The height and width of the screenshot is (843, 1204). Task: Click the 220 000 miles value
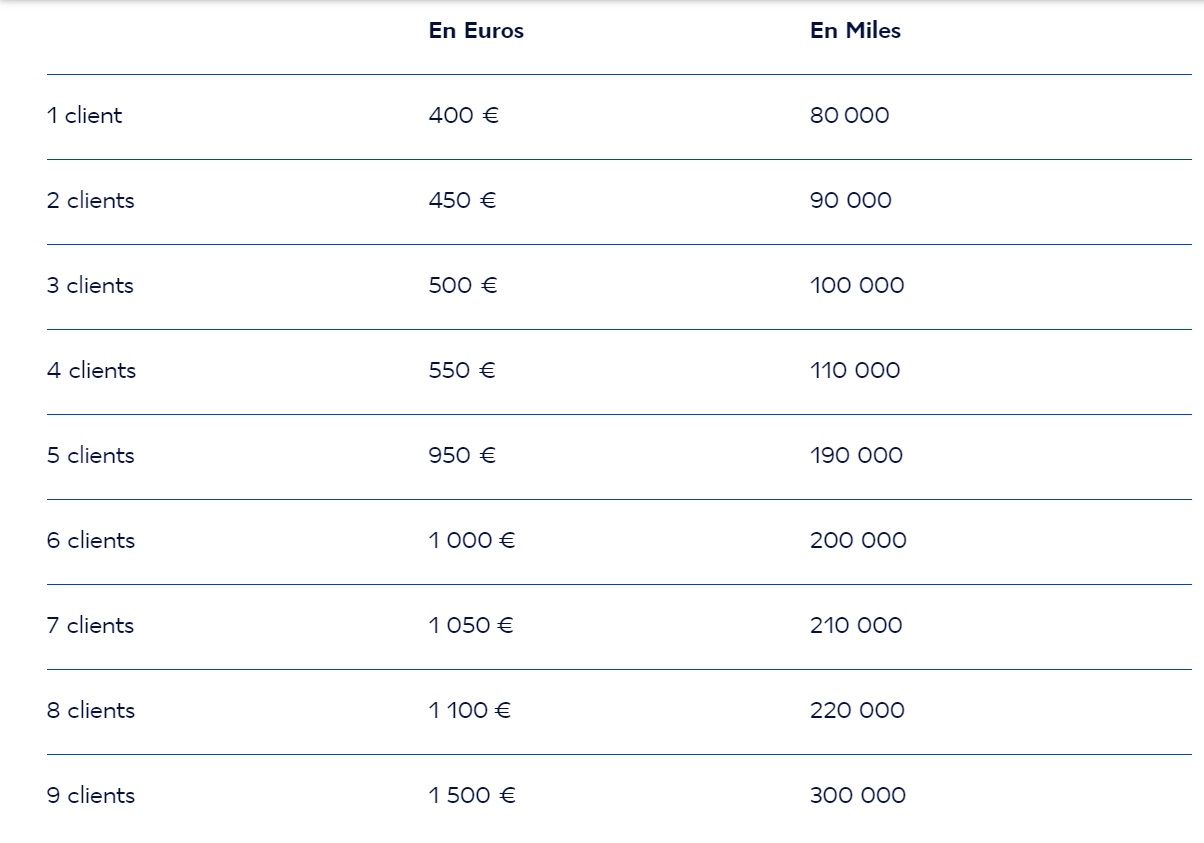857,711
